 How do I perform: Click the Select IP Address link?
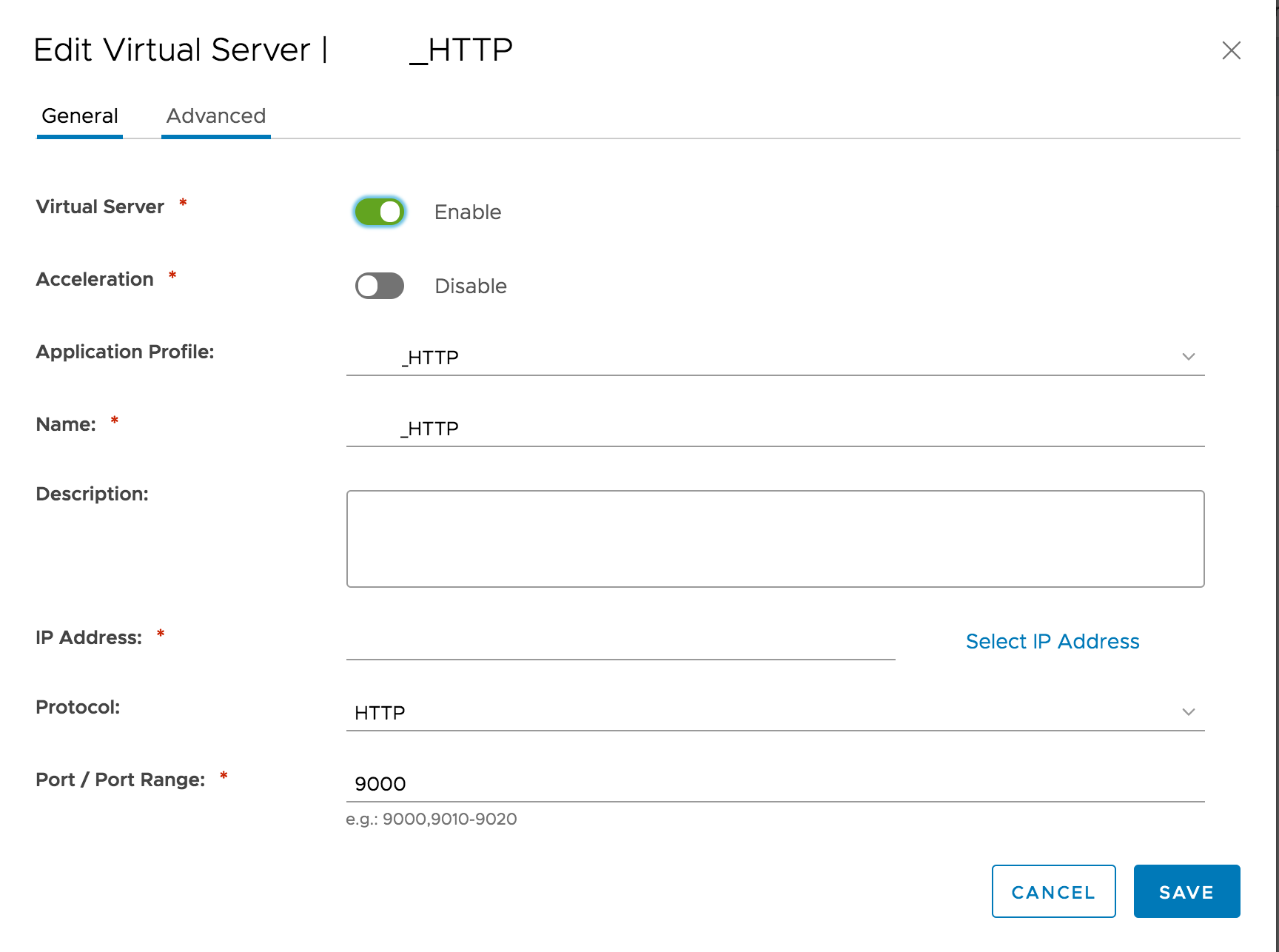1053,641
